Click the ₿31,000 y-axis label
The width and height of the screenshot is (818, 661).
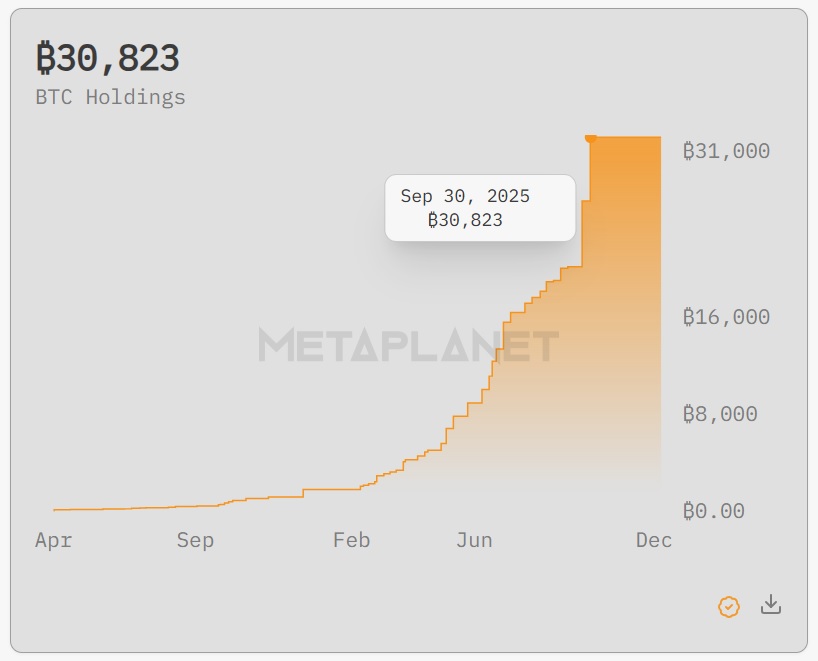[x=726, y=151]
